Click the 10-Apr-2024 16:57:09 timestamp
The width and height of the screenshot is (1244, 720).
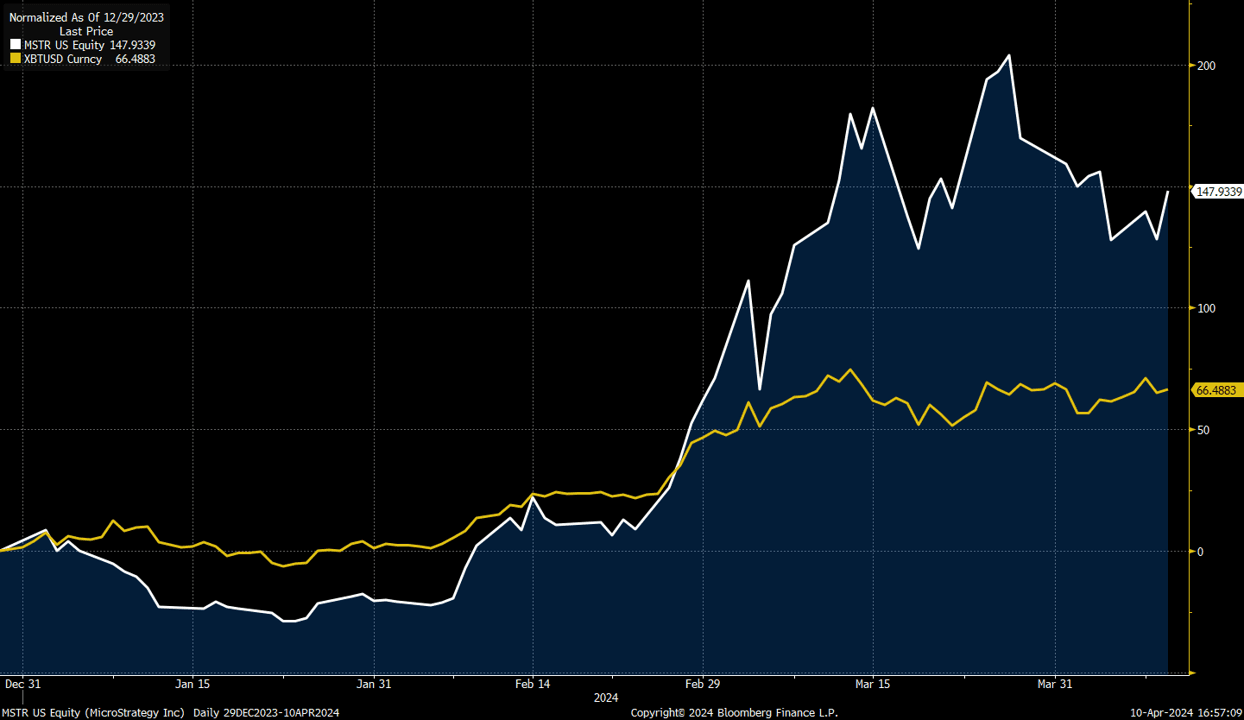click(x=1186, y=713)
